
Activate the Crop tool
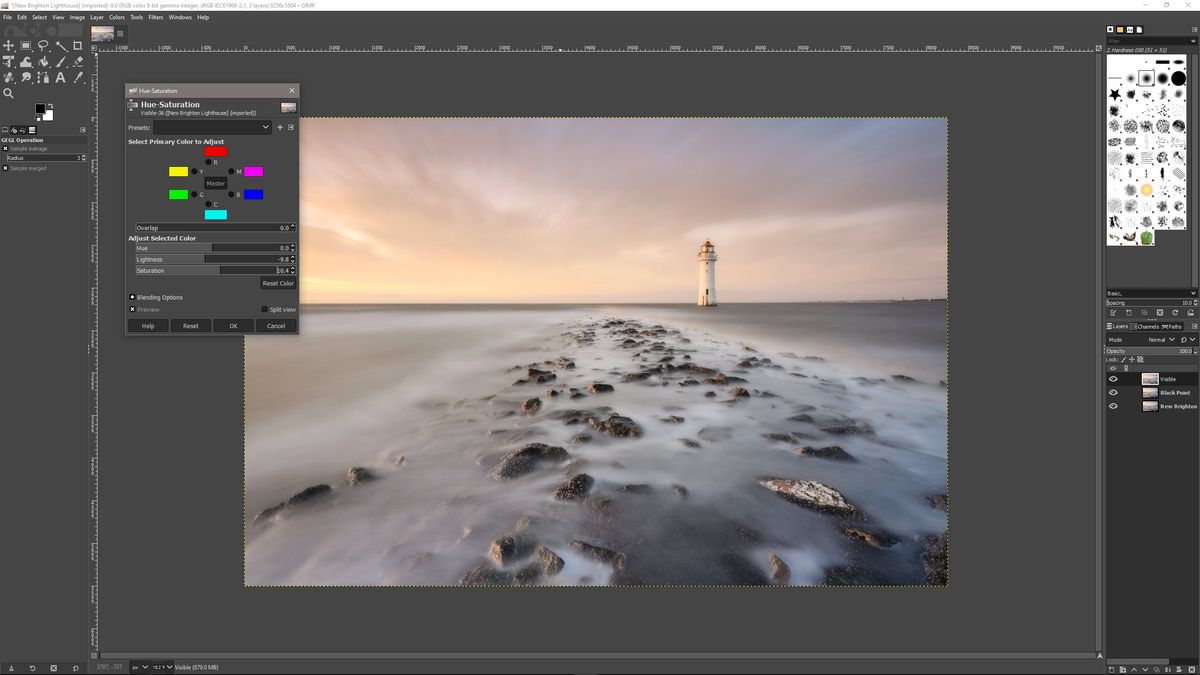(80, 45)
